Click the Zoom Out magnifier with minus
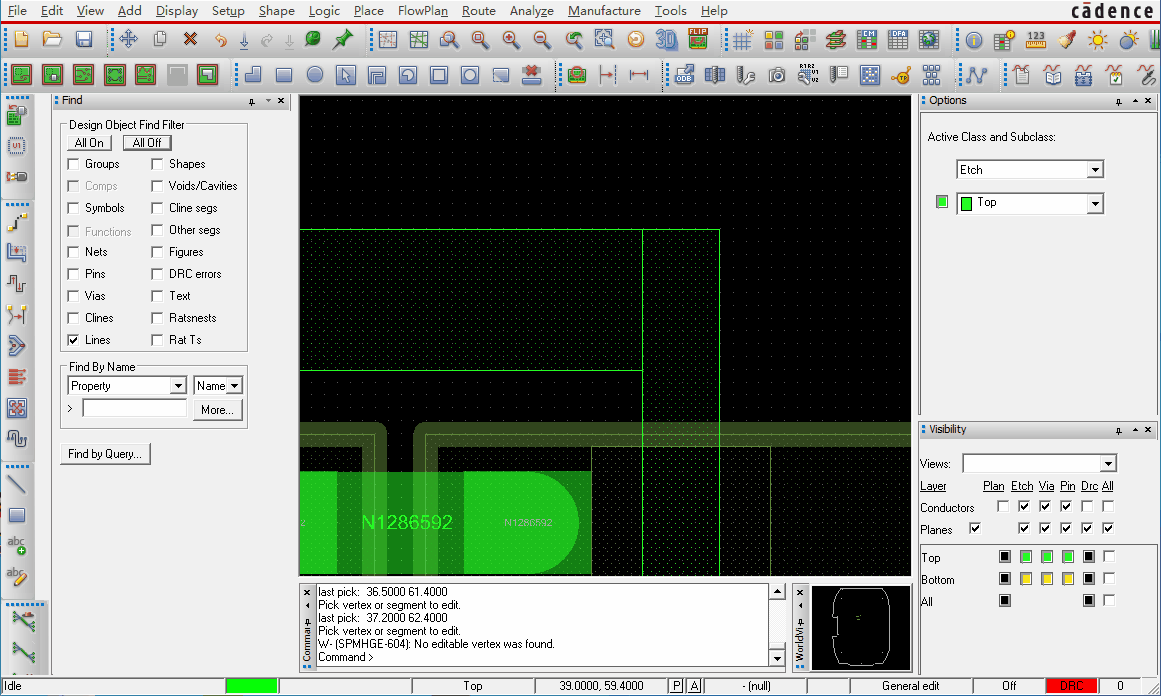This screenshot has width=1161, height=696. (541, 39)
